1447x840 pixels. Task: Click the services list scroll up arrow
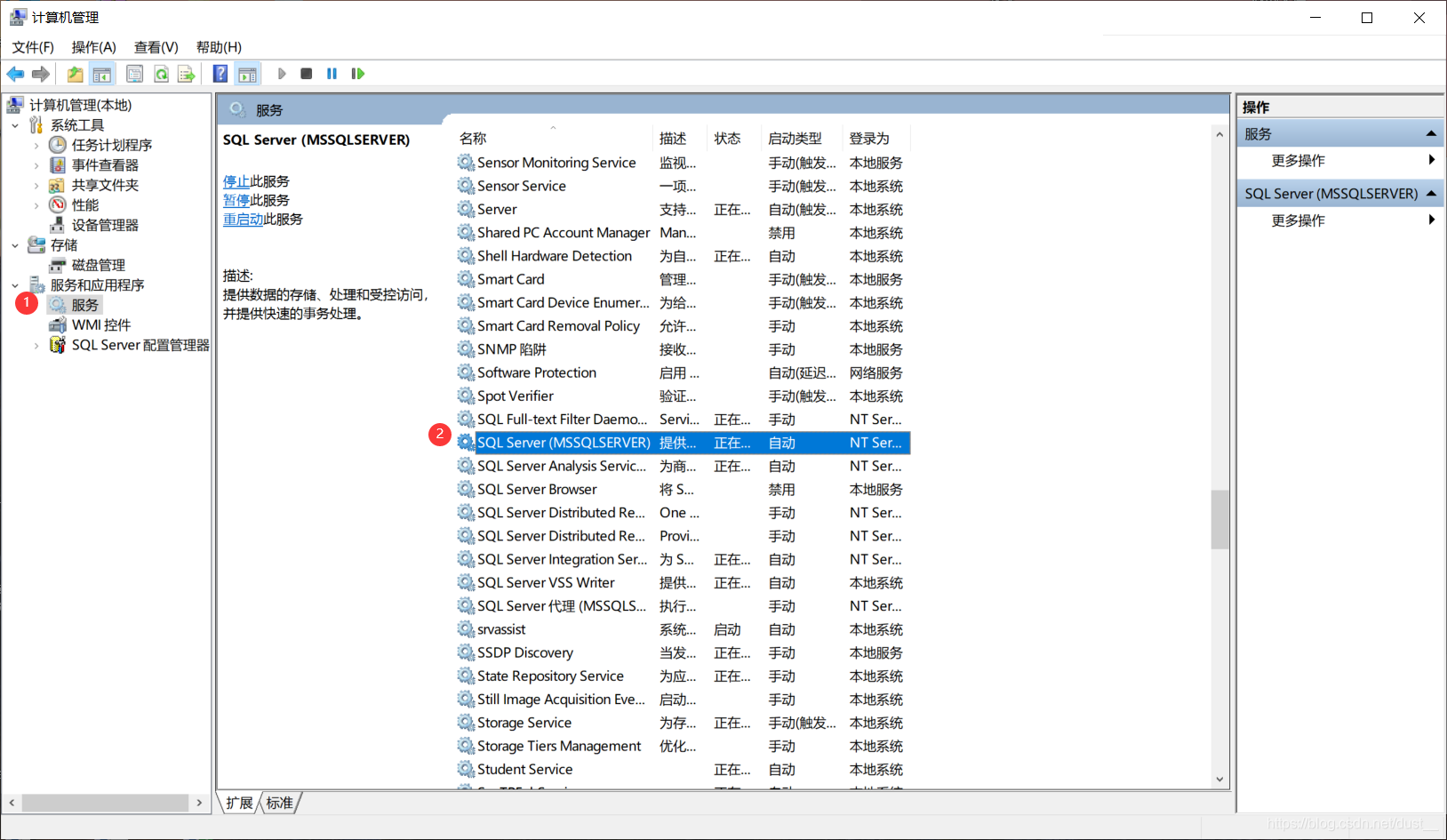pos(1219,134)
